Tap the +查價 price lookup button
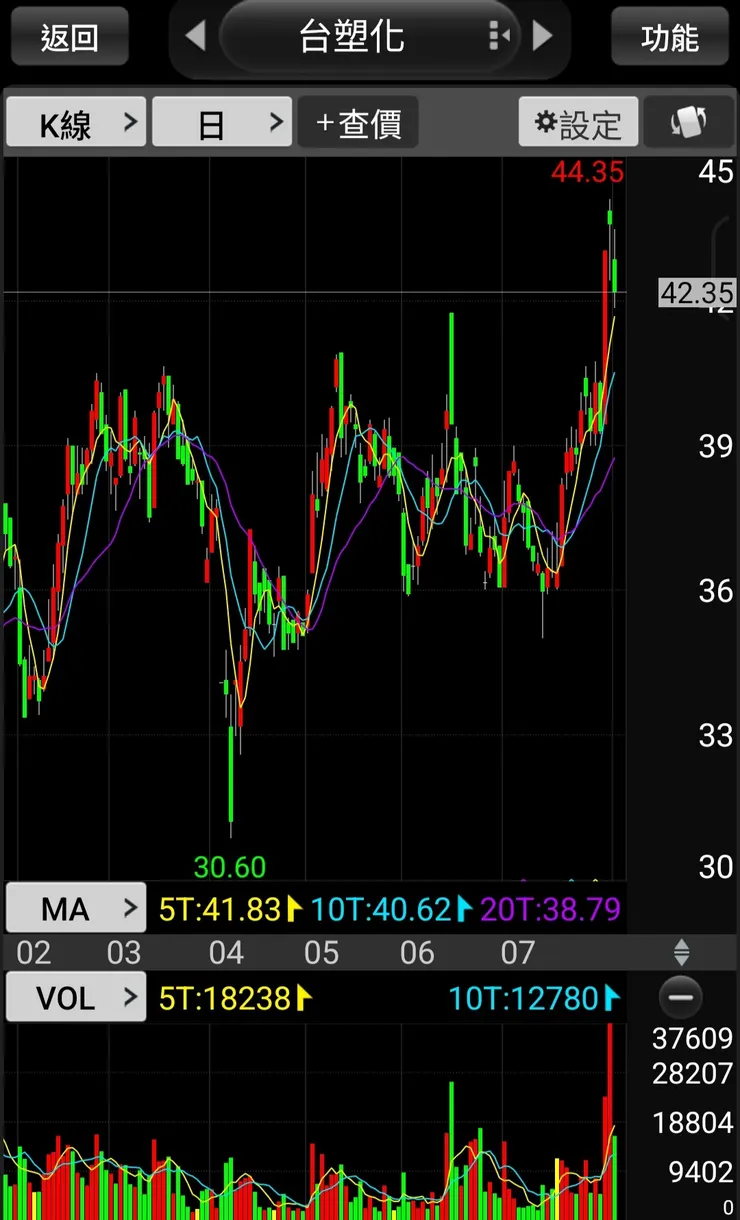The width and height of the screenshot is (740, 1220). pyautogui.click(x=358, y=123)
